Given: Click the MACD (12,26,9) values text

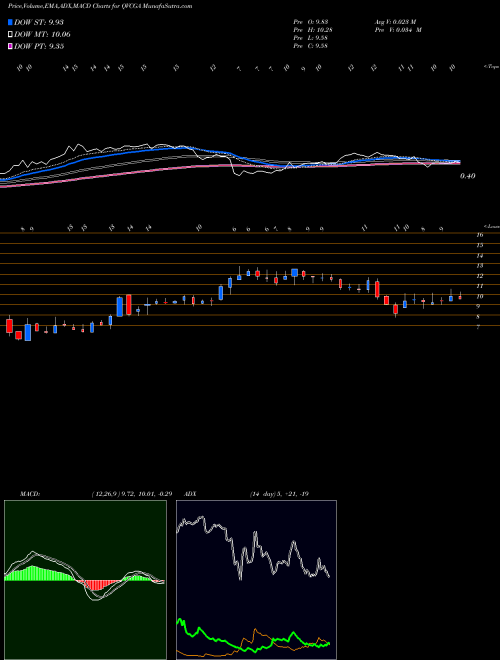Looking at the screenshot, I should coord(131,494).
